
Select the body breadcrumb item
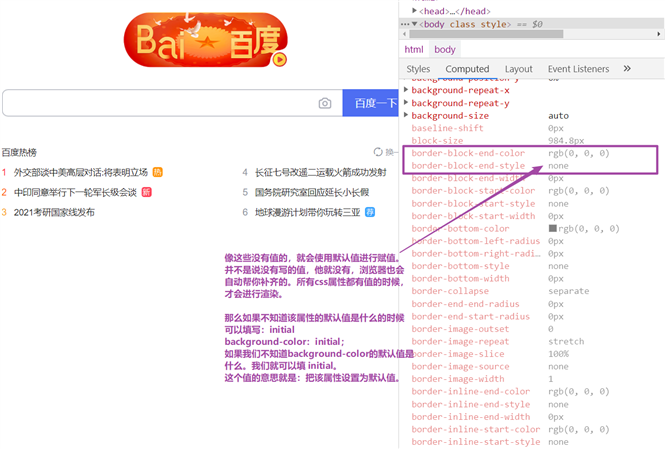444,50
